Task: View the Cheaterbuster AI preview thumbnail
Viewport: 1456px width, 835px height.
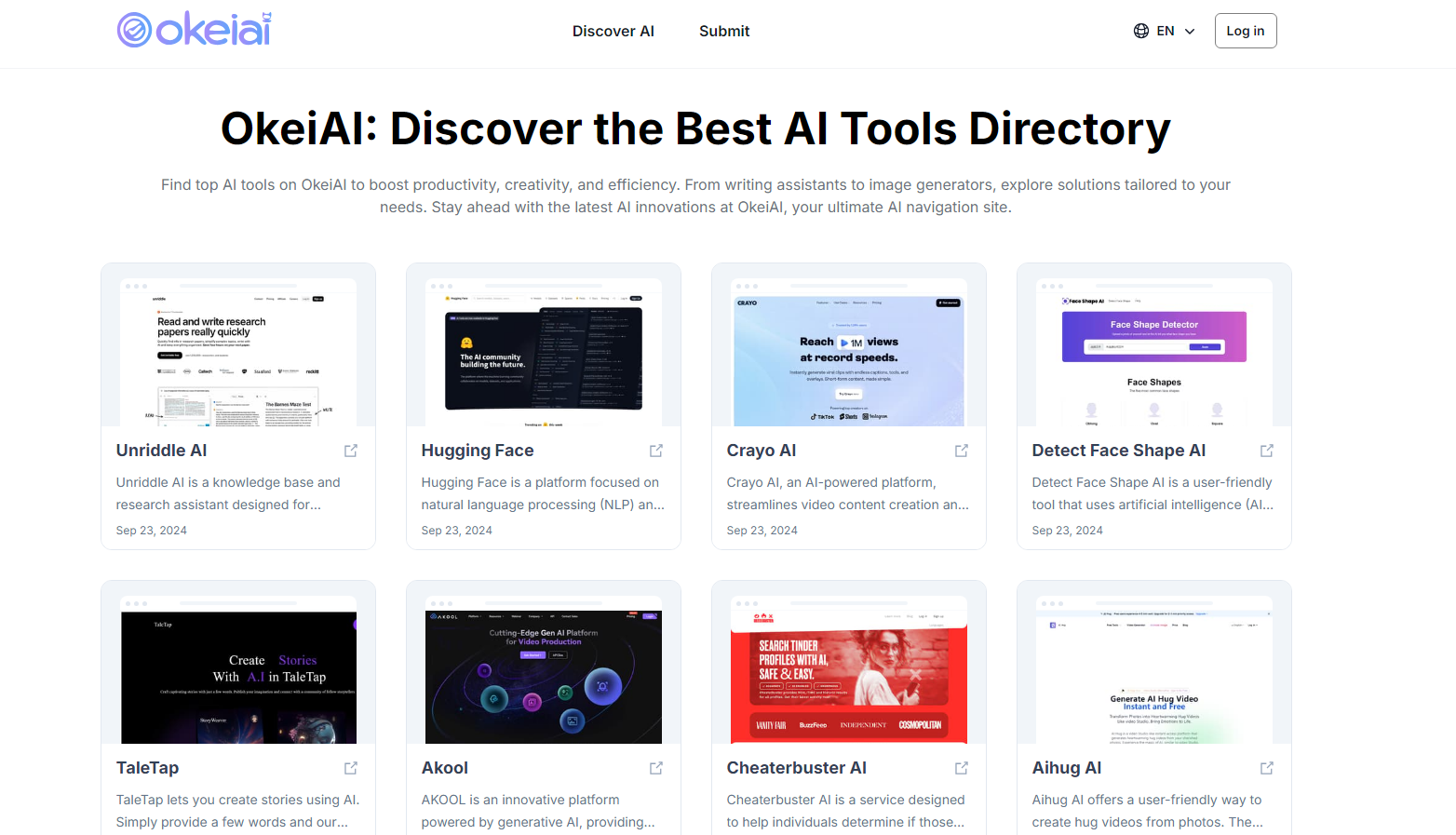Action: [x=848, y=670]
